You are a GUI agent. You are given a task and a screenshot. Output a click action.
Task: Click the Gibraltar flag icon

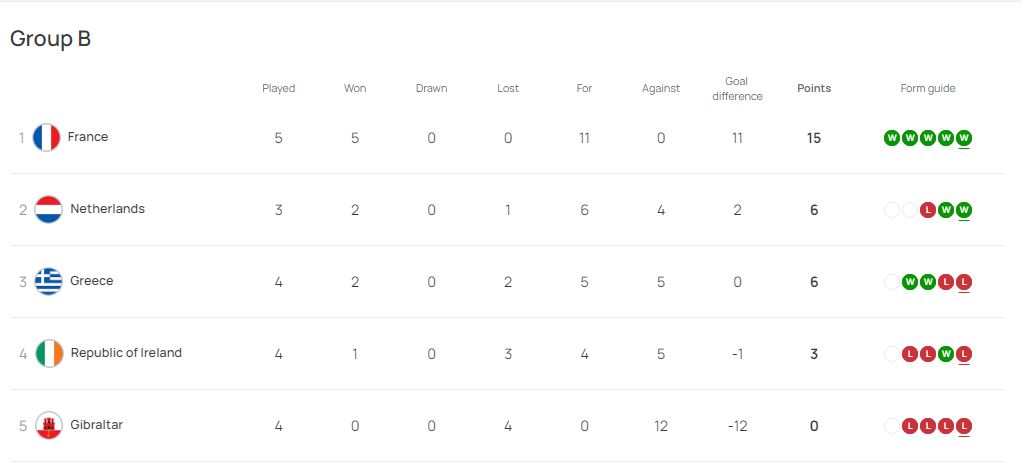point(49,426)
